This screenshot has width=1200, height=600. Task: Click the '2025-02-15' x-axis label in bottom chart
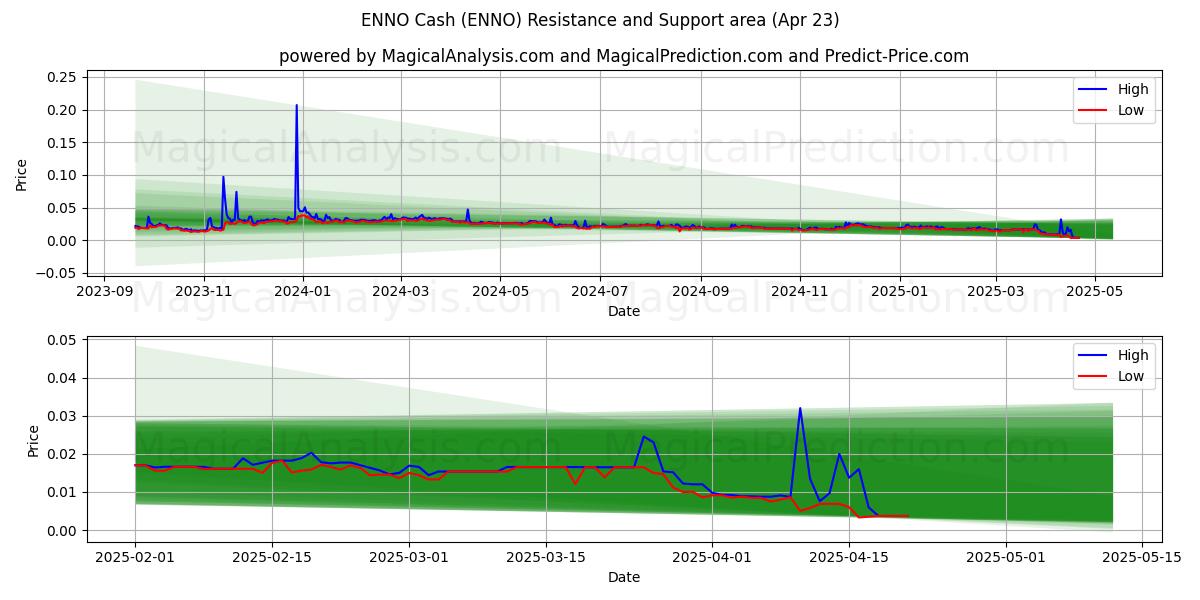[x=272, y=557]
